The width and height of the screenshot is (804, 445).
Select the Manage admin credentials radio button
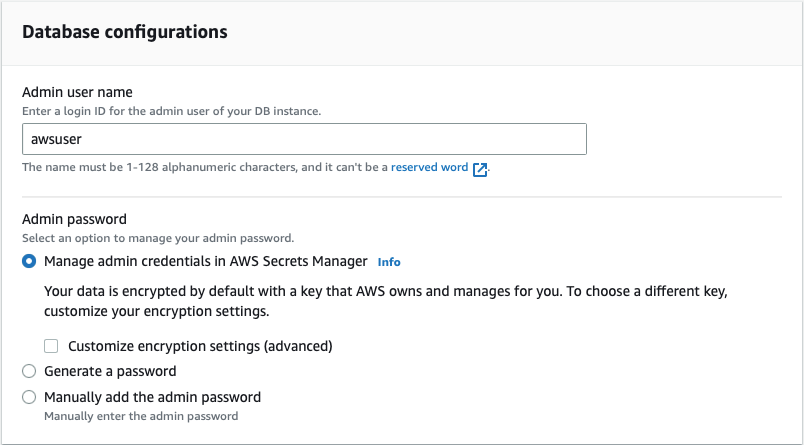click(30, 261)
